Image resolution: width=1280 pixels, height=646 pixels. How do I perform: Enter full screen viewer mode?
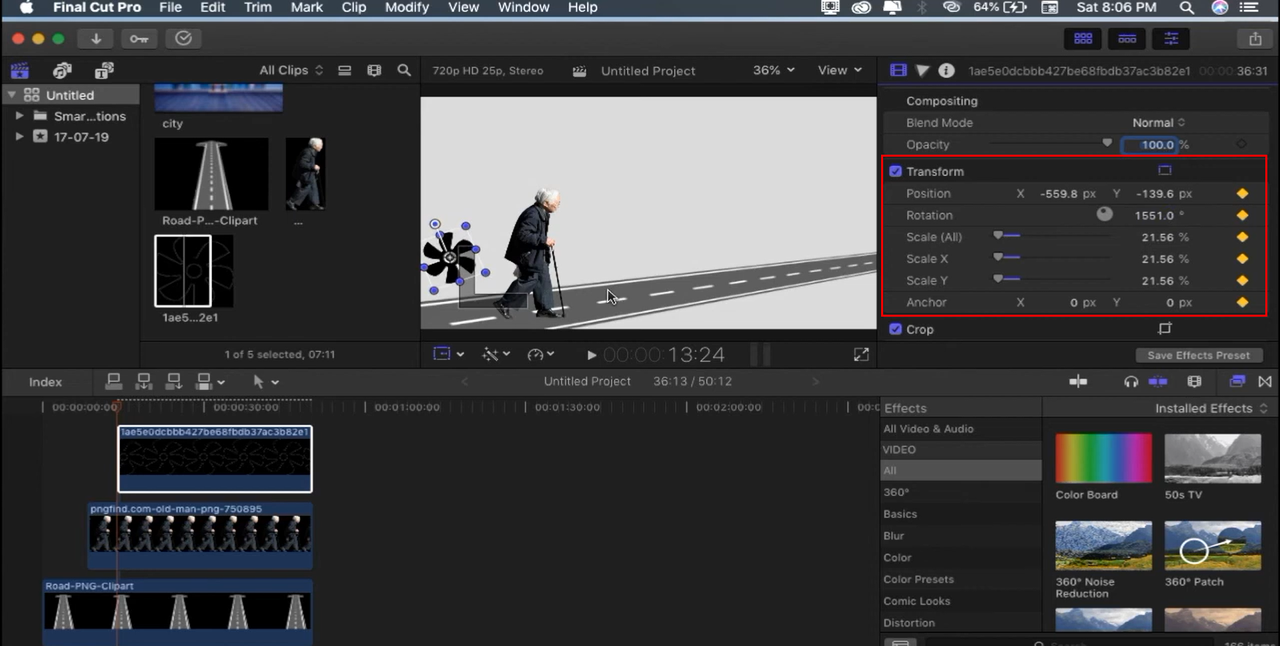(861, 355)
